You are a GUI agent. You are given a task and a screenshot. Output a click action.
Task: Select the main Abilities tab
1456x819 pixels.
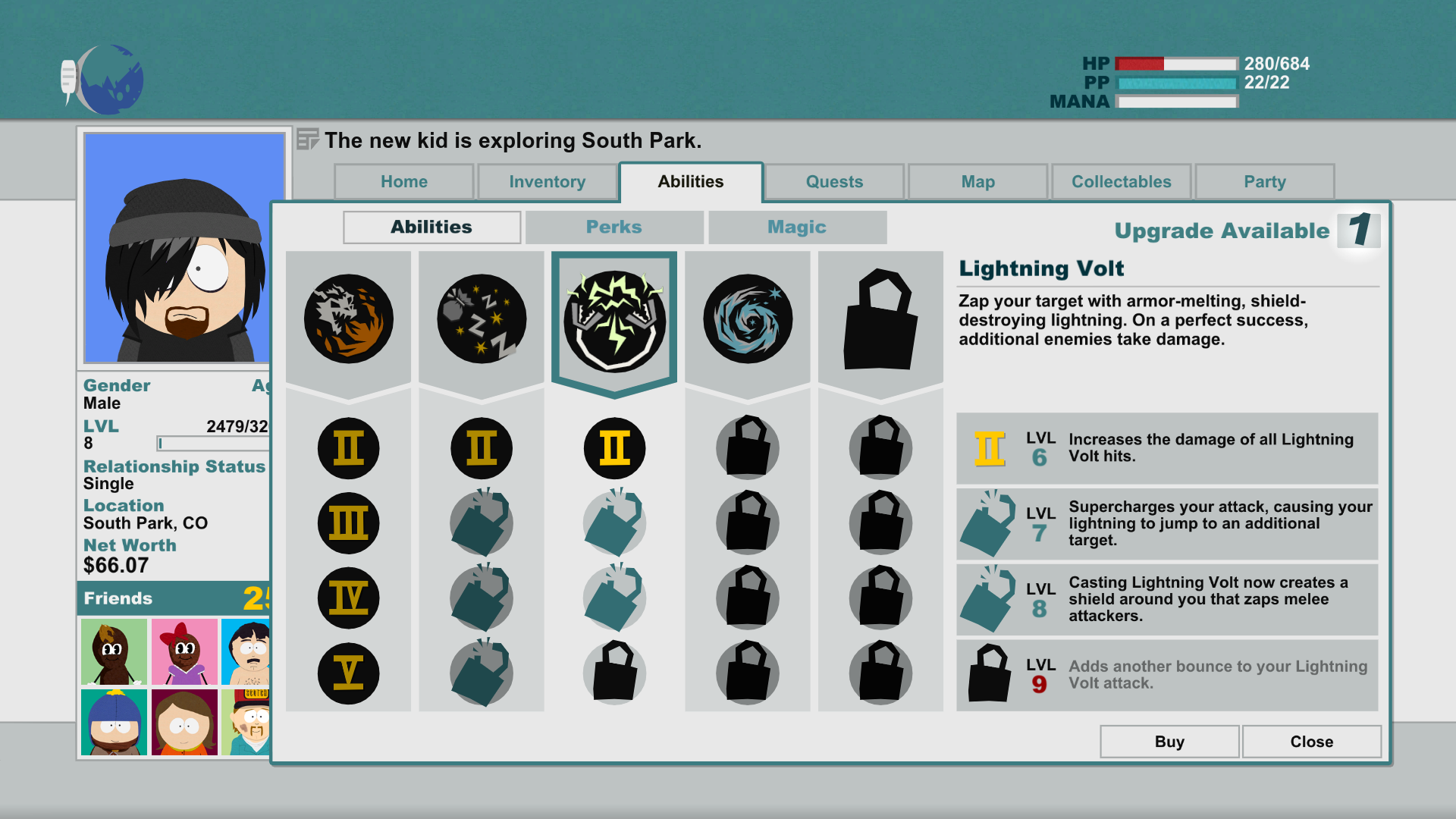click(x=691, y=182)
